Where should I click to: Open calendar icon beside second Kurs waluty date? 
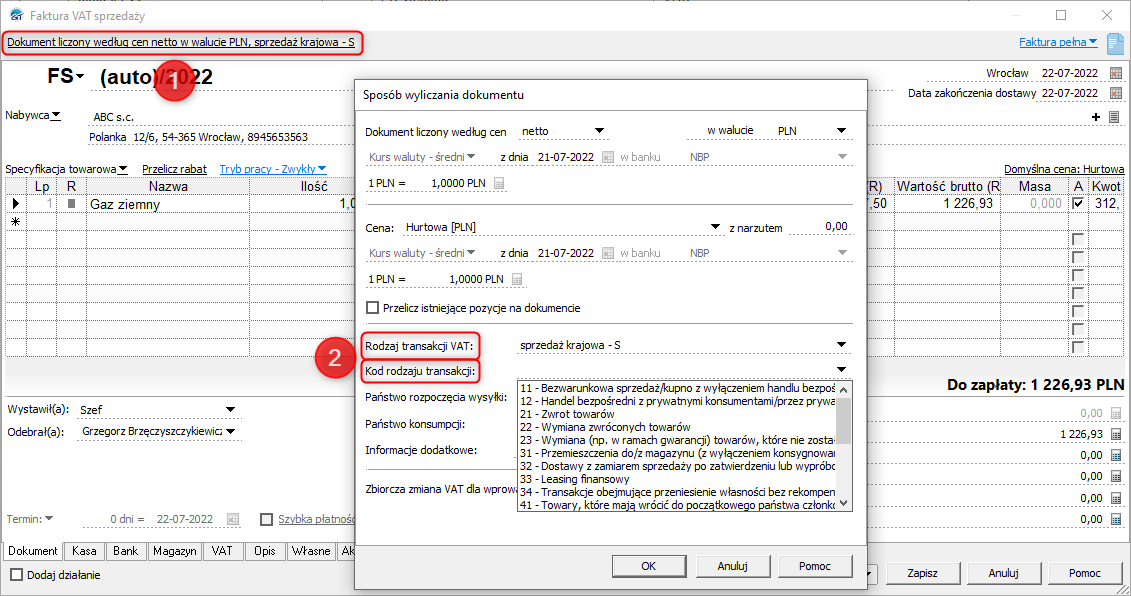click(607, 253)
